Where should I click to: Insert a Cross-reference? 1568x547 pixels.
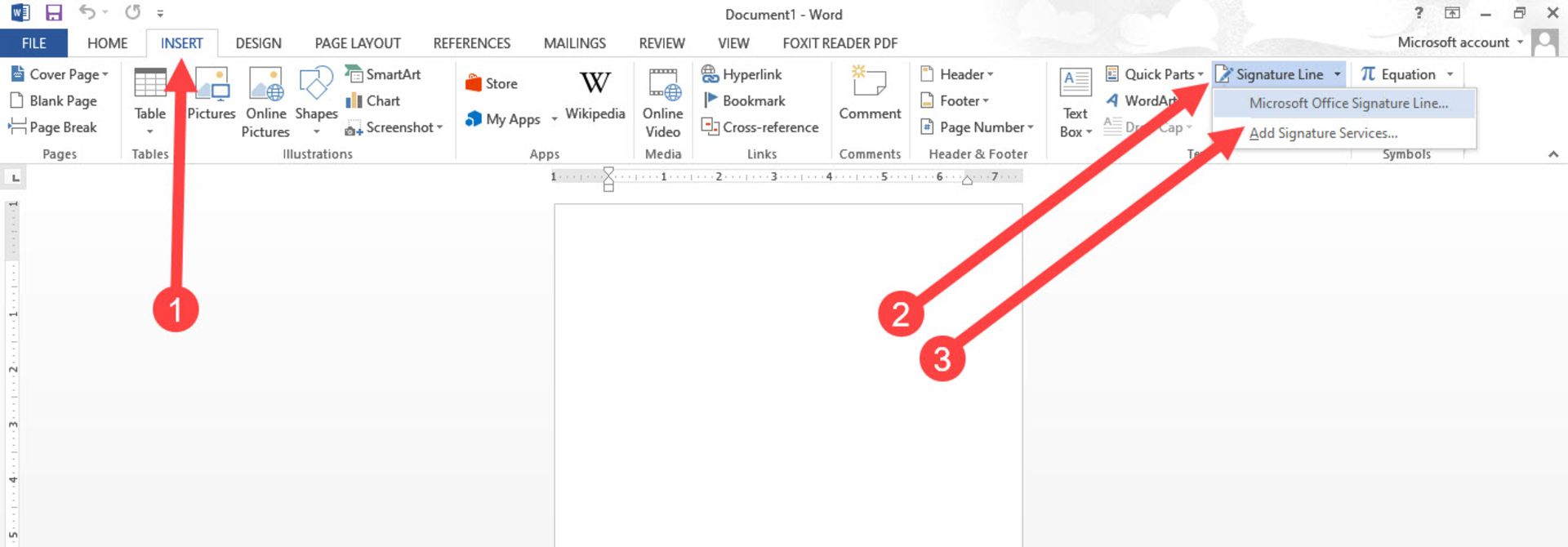tap(759, 127)
